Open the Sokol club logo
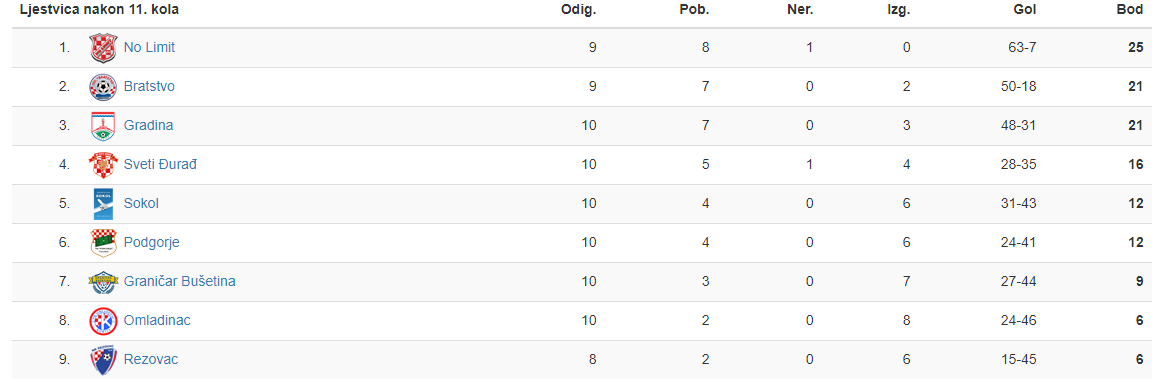Viewport: 1168px width, 382px height. pyautogui.click(x=104, y=203)
